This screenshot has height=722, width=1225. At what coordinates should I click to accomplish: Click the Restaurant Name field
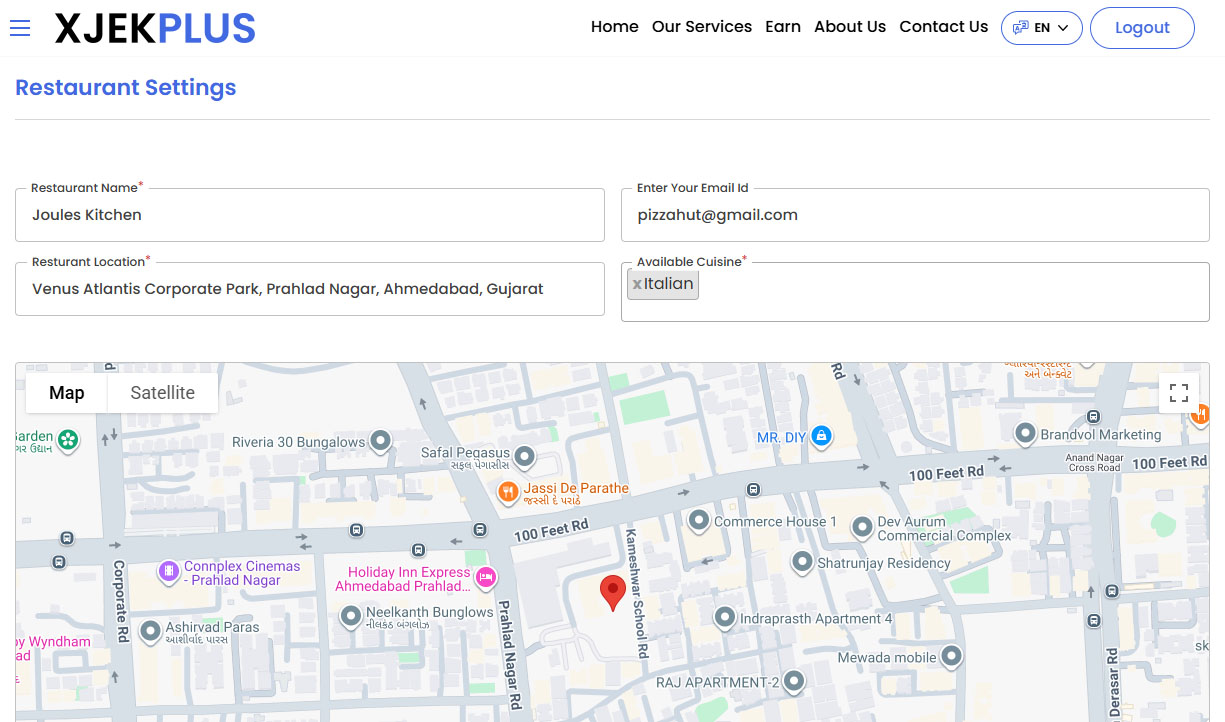click(310, 215)
